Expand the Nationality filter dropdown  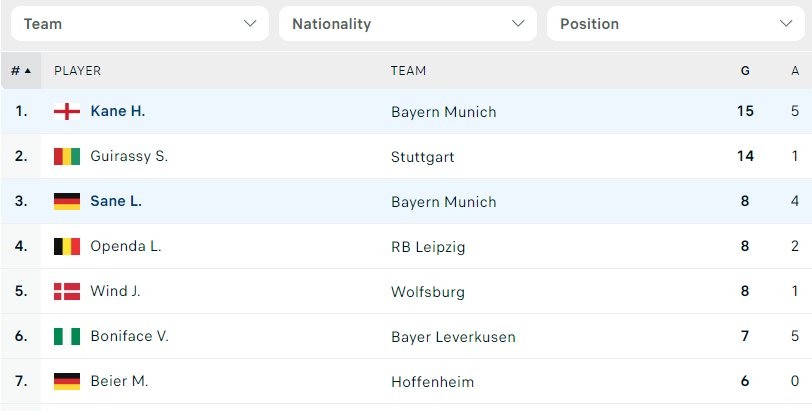pyautogui.click(x=407, y=23)
